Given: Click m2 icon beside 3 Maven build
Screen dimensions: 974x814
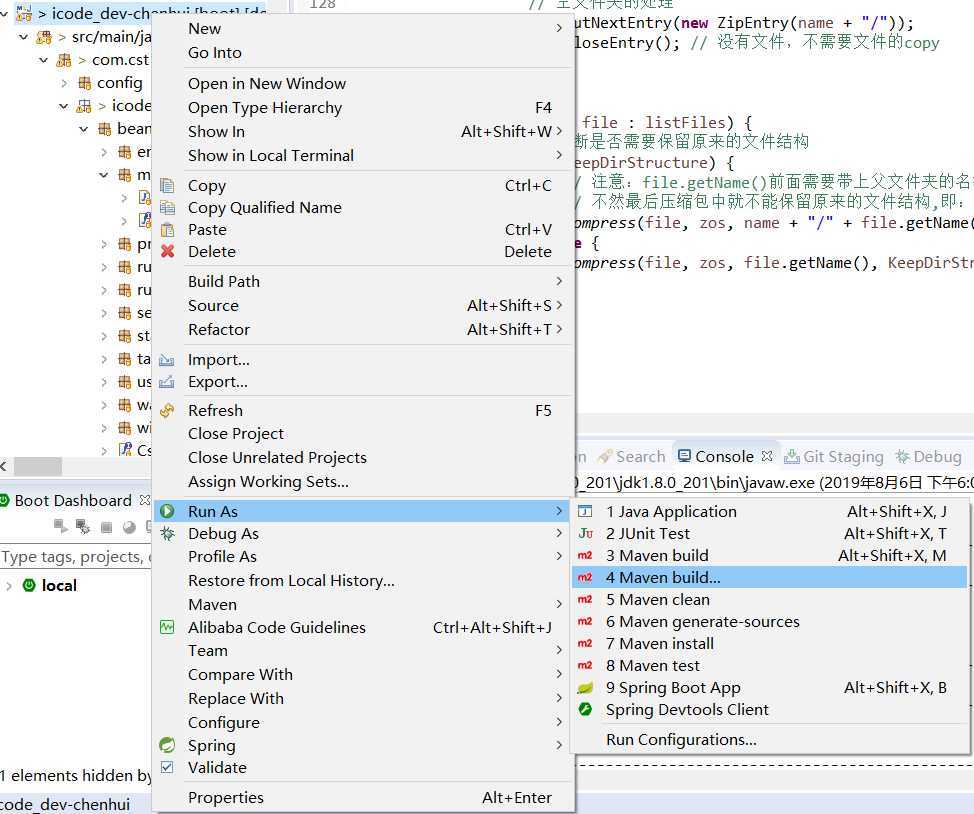Looking at the screenshot, I should (x=585, y=556).
